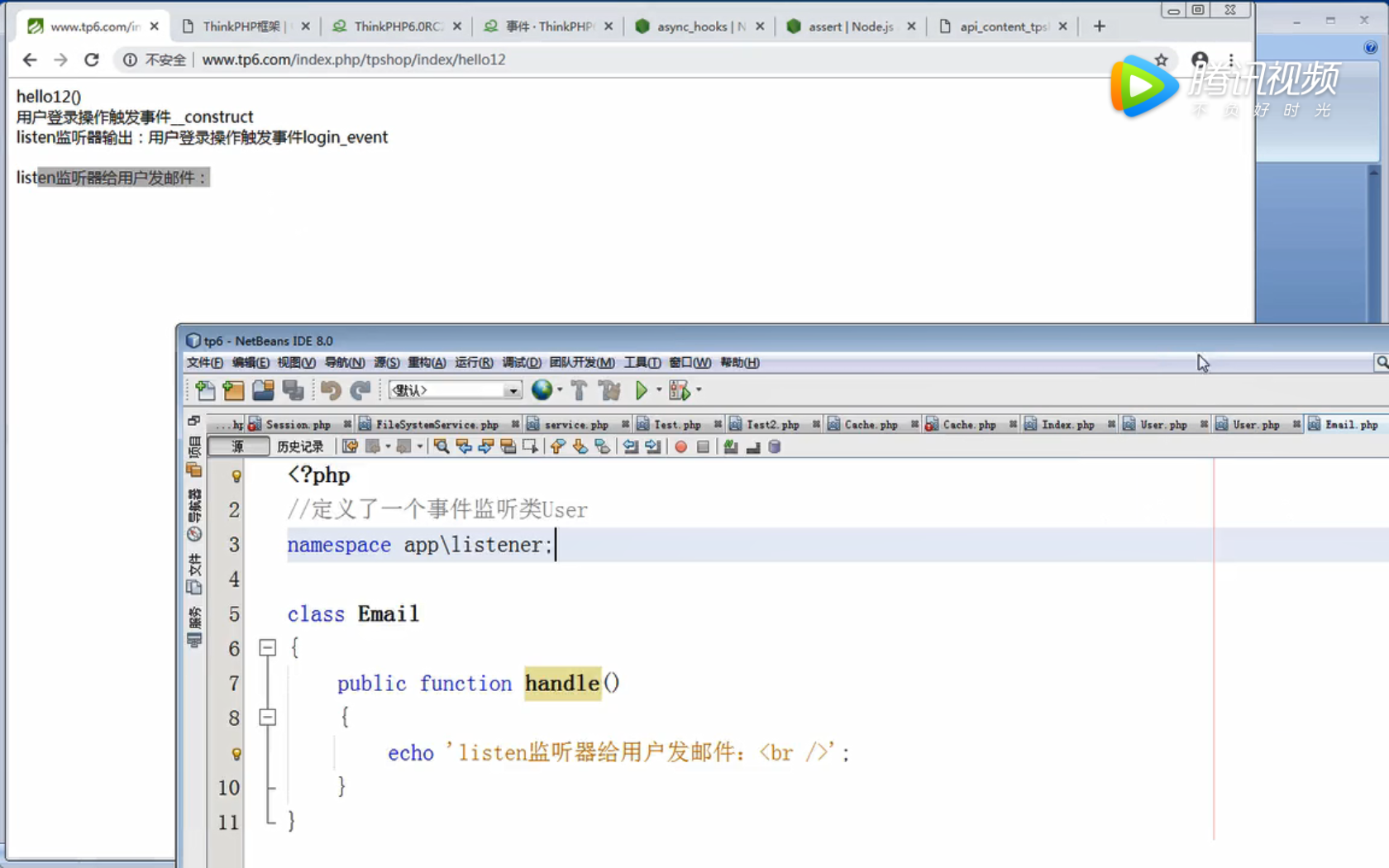Click the Last Edit location icon
This screenshot has height=868, width=1389.
tap(351, 446)
